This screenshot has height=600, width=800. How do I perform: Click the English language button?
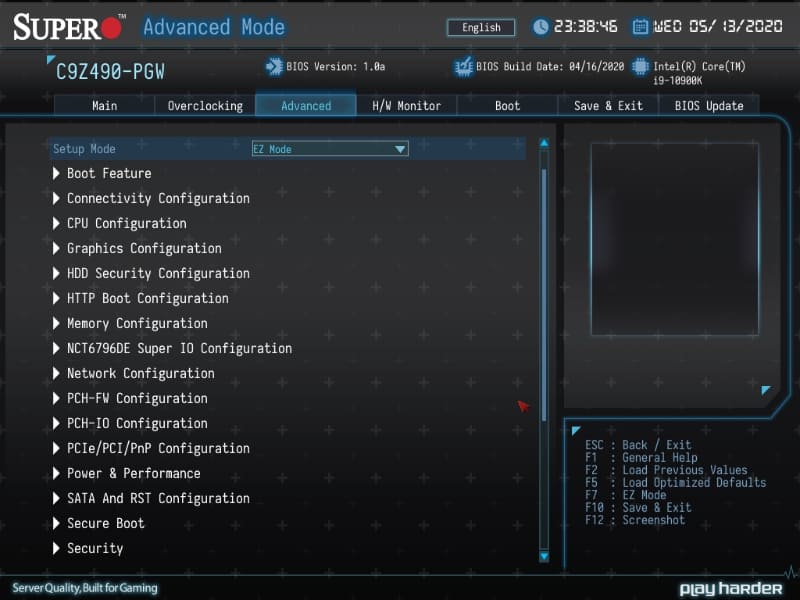pos(480,27)
